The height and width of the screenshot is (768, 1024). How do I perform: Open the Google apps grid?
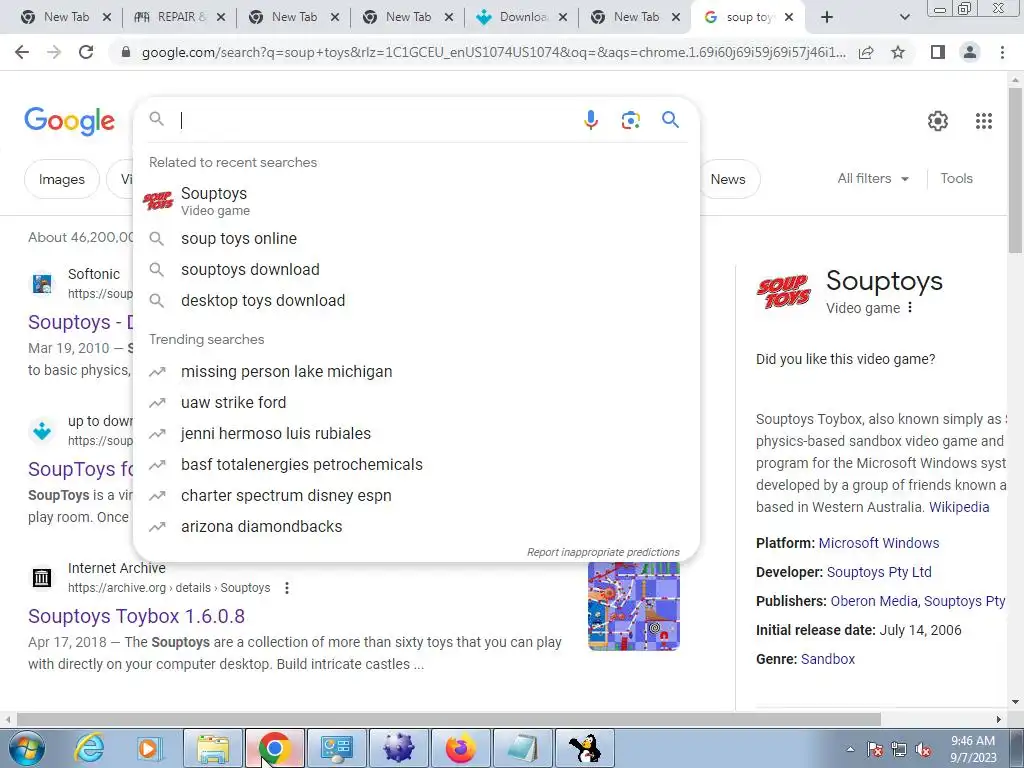click(984, 121)
